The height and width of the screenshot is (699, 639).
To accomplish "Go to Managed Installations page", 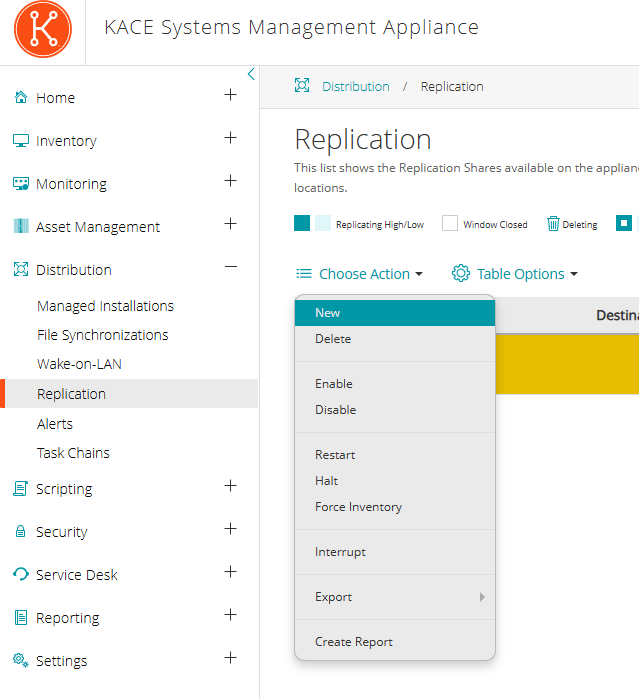I will tap(105, 306).
